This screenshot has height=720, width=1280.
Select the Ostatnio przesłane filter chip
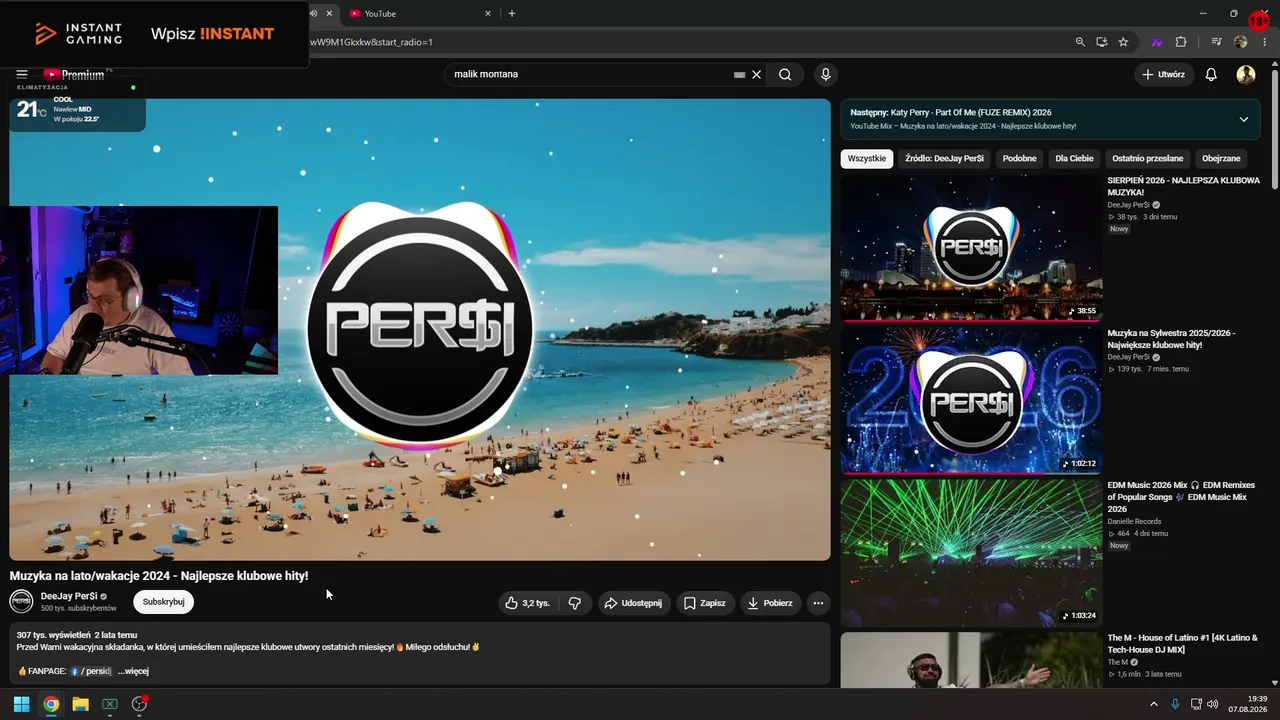tap(1147, 158)
